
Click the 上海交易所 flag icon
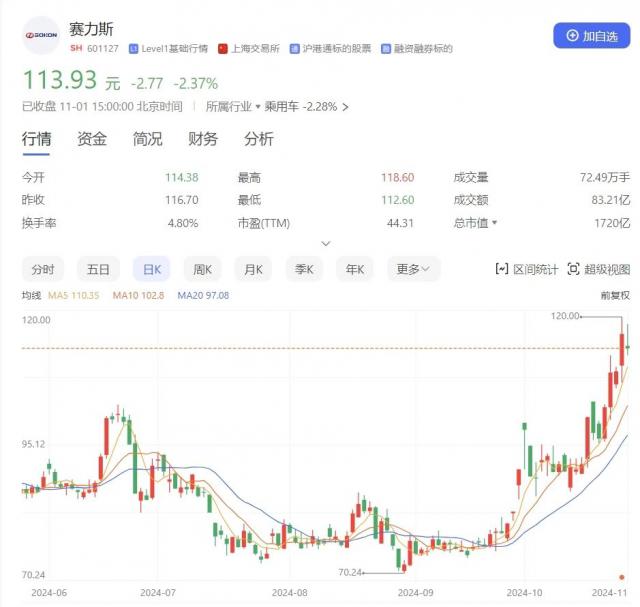click(224, 48)
